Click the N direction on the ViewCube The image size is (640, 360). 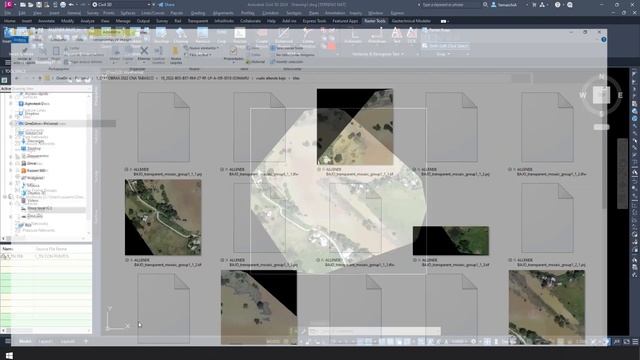tap(601, 77)
